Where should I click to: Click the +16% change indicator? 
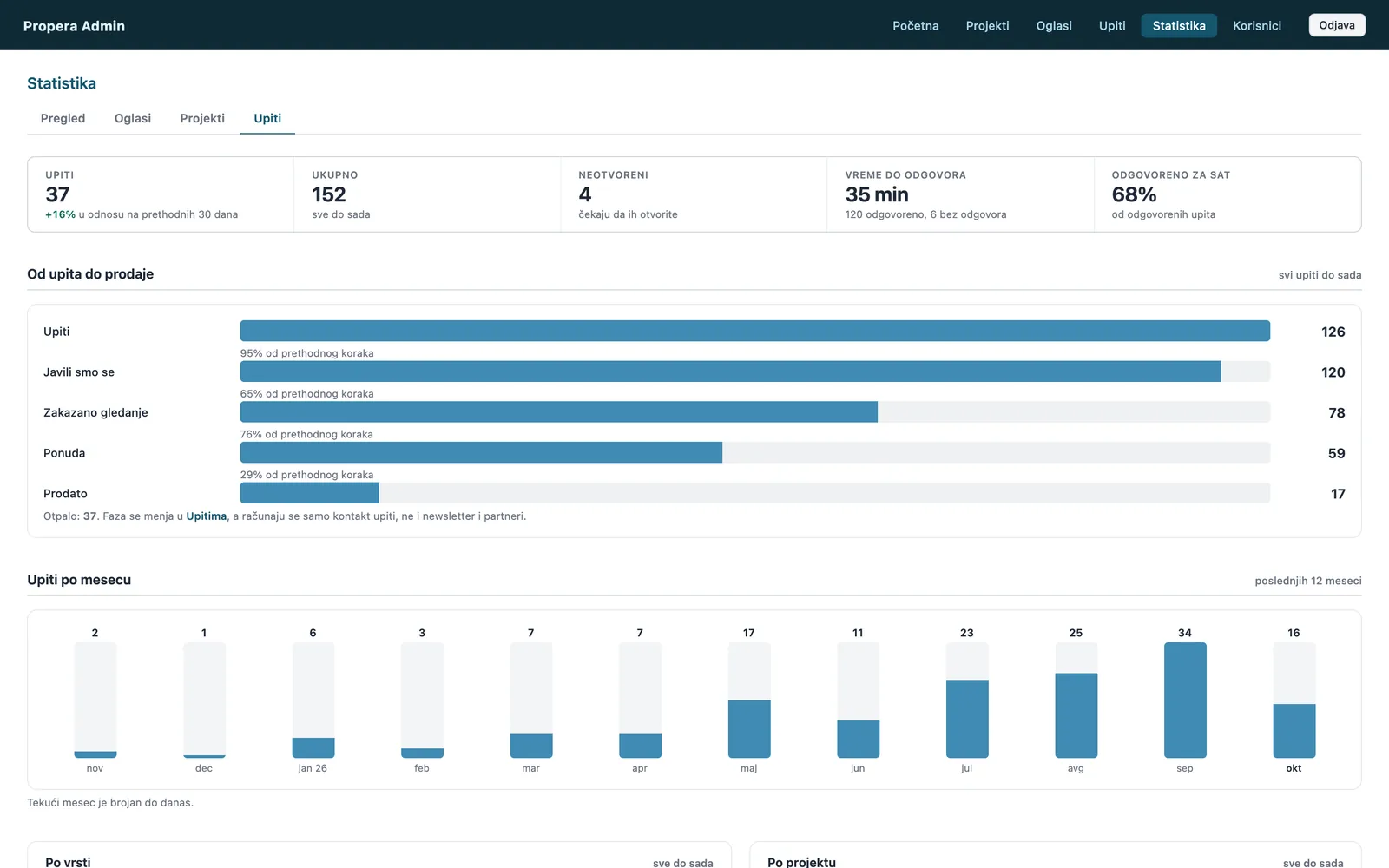[x=60, y=214]
